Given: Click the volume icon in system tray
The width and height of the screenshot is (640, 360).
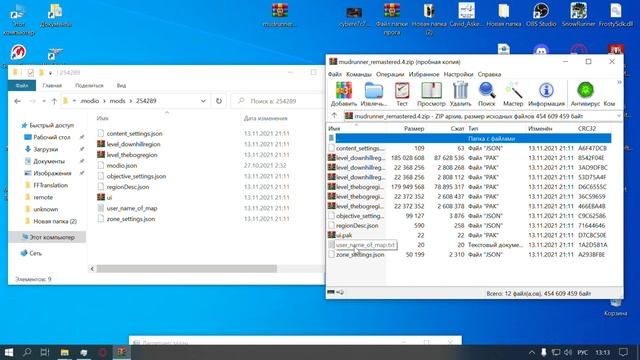Looking at the screenshot, I should click(567, 352).
